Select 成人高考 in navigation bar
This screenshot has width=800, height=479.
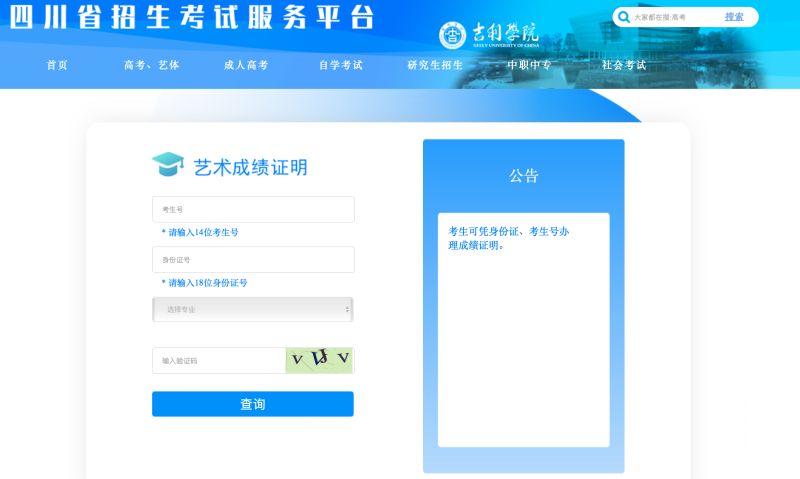tap(246, 65)
